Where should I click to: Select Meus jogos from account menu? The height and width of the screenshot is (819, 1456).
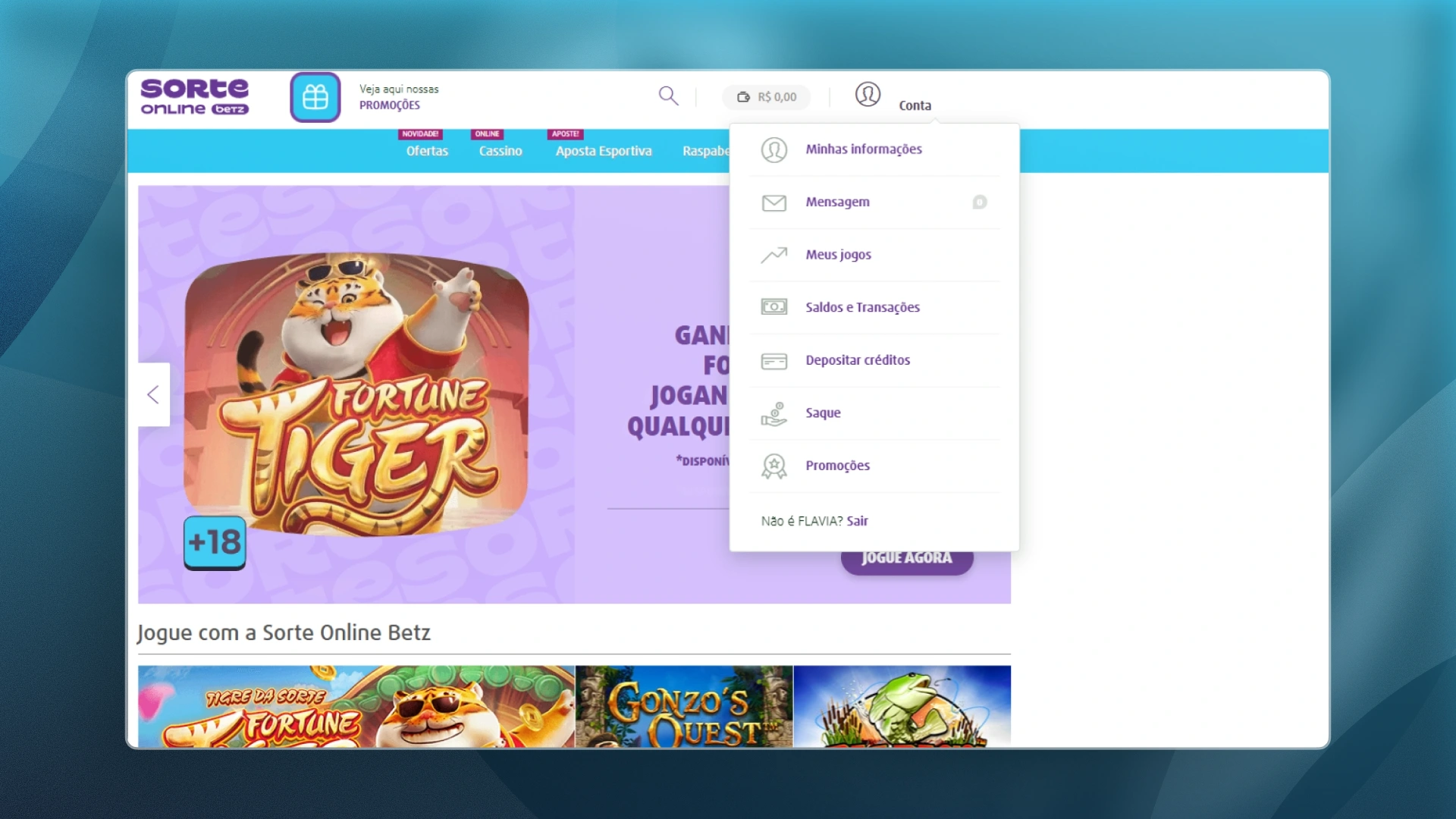(874, 255)
